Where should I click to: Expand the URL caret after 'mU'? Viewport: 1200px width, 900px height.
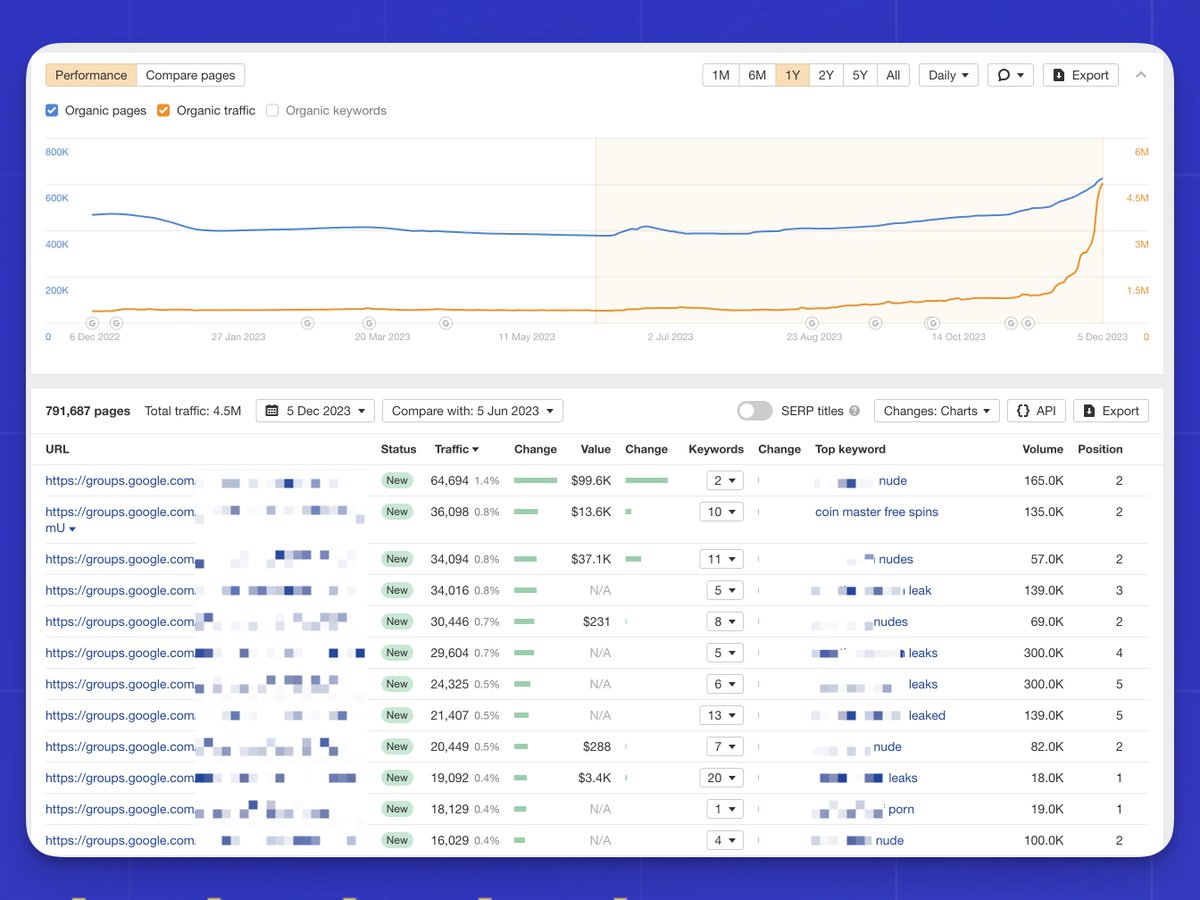[72, 529]
